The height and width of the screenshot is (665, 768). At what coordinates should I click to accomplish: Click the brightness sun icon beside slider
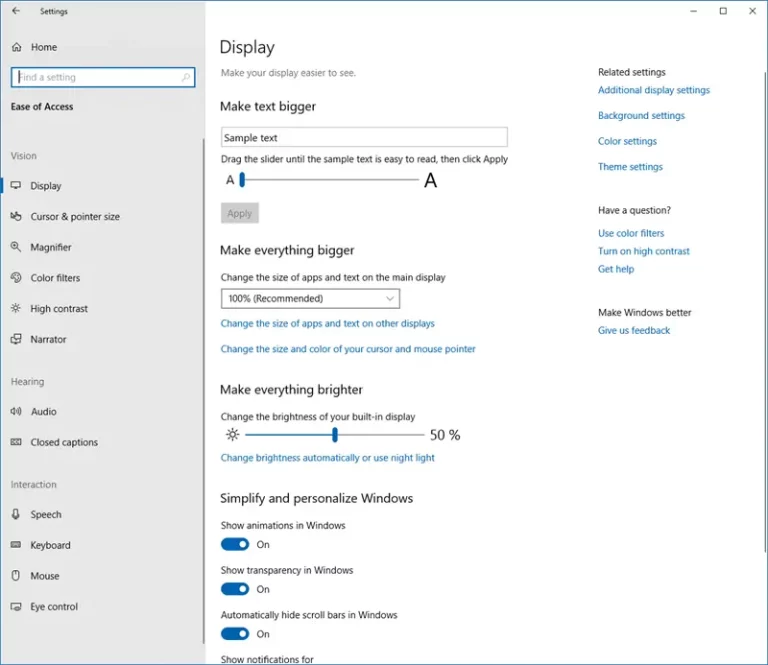233,434
